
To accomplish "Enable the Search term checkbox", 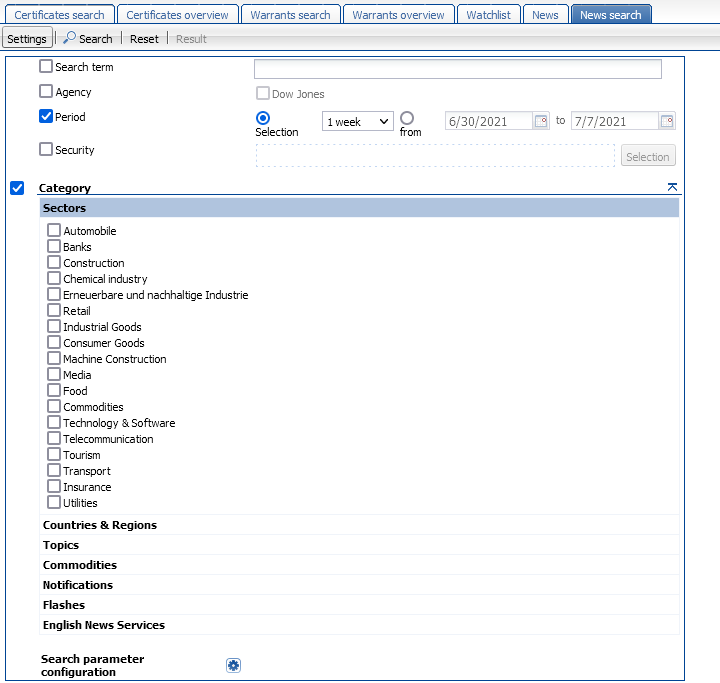I will [x=46, y=67].
